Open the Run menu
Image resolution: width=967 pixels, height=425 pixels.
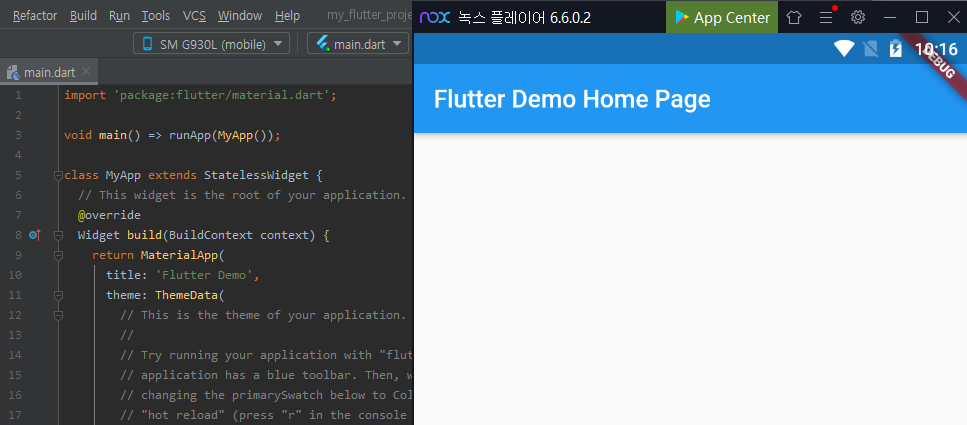pos(119,15)
